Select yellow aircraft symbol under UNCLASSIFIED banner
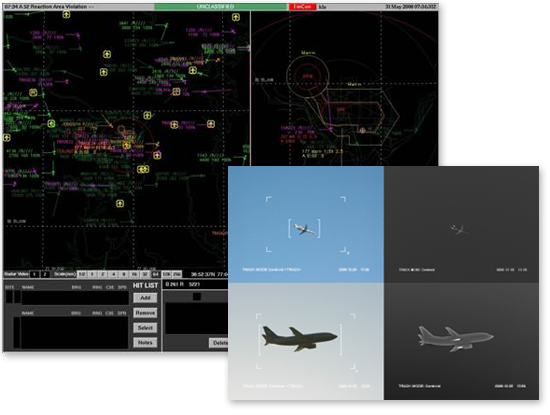Viewport: 550px width, 415px height. (x=236, y=17)
